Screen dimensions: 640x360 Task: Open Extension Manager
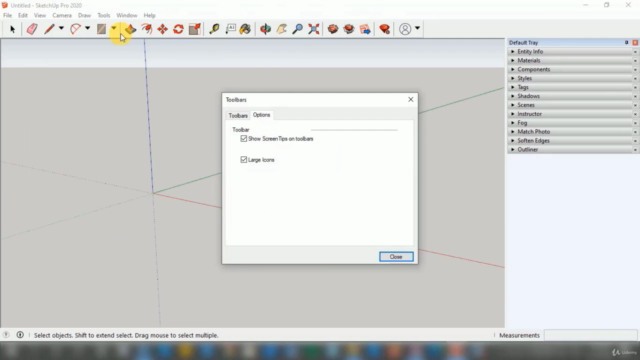pyautogui.click(x=384, y=29)
